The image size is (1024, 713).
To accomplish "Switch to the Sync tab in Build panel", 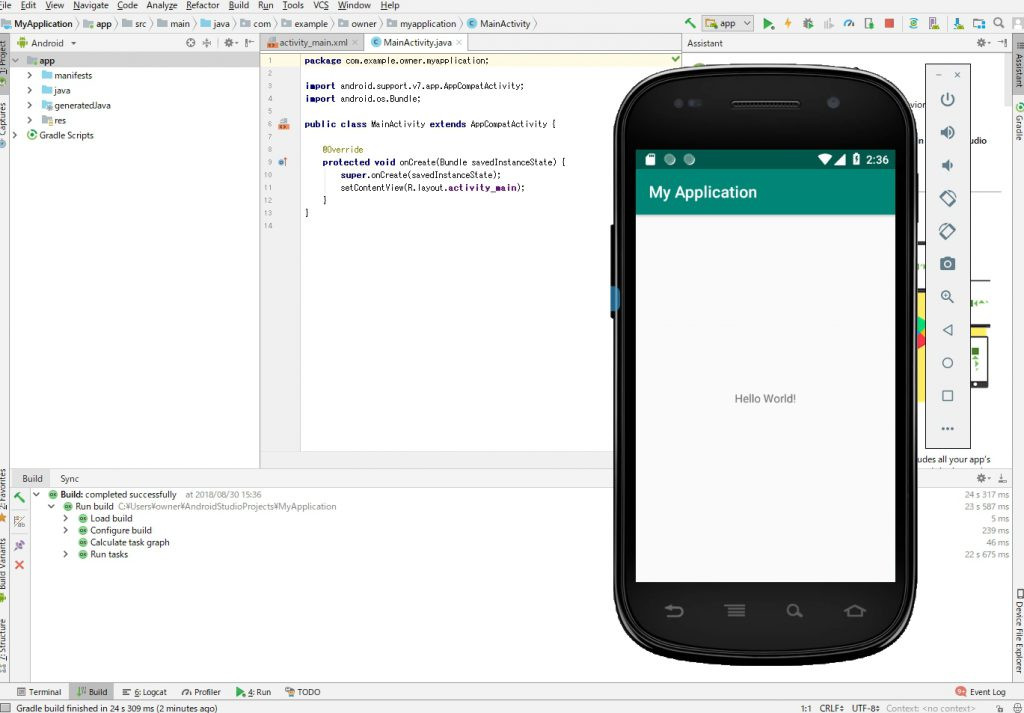I will pos(69,479).
